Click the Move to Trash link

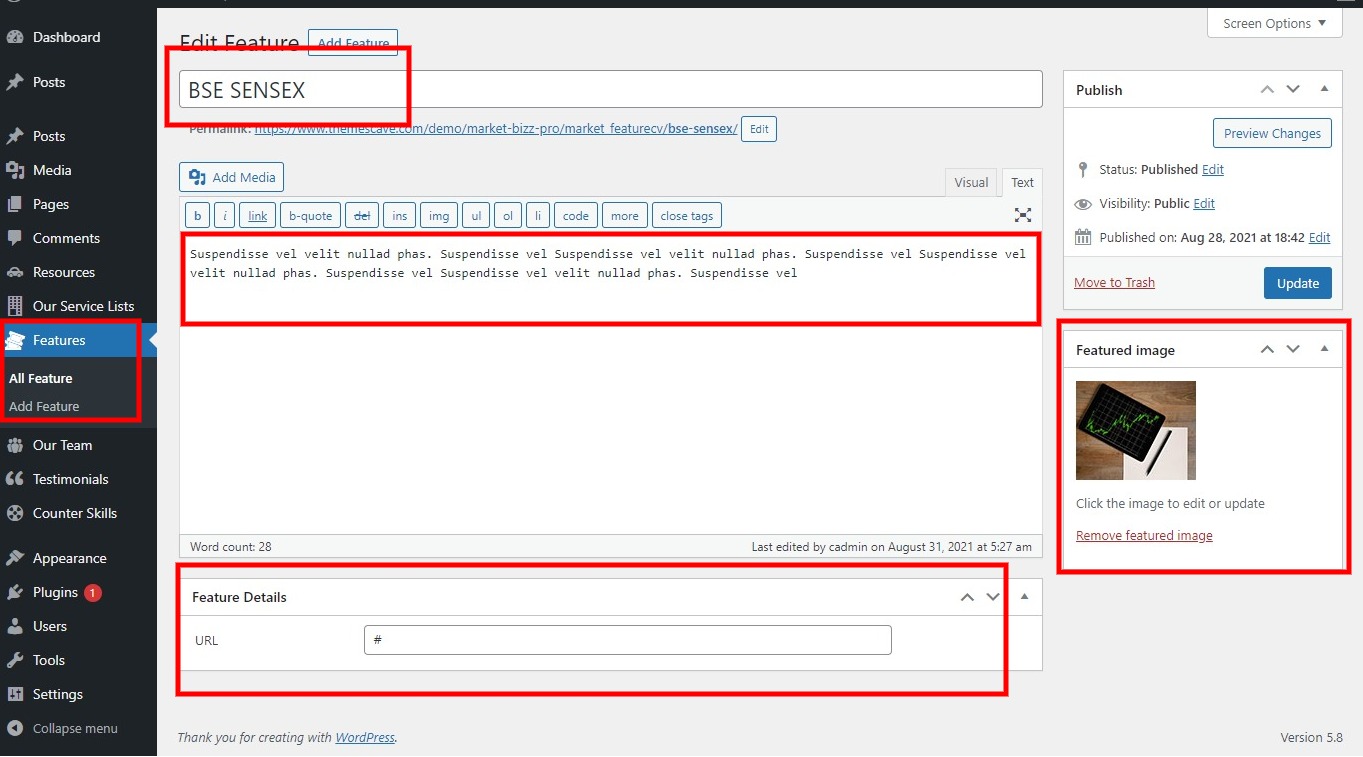[x=1114, y=283]
